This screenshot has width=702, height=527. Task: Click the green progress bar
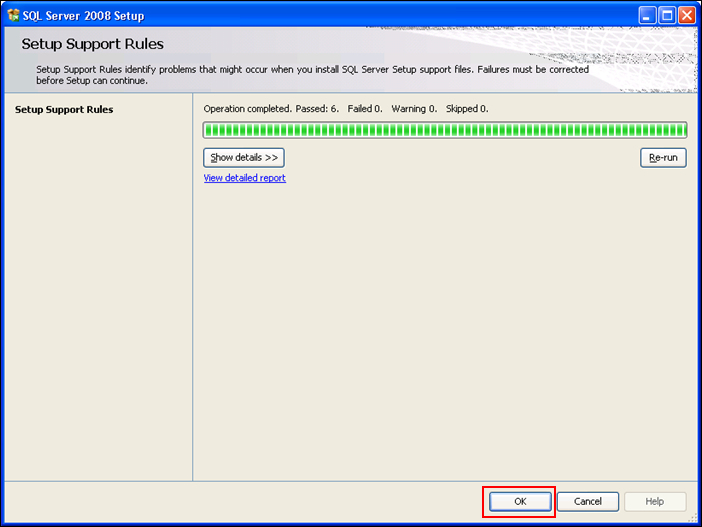click(x=445, y=130)
